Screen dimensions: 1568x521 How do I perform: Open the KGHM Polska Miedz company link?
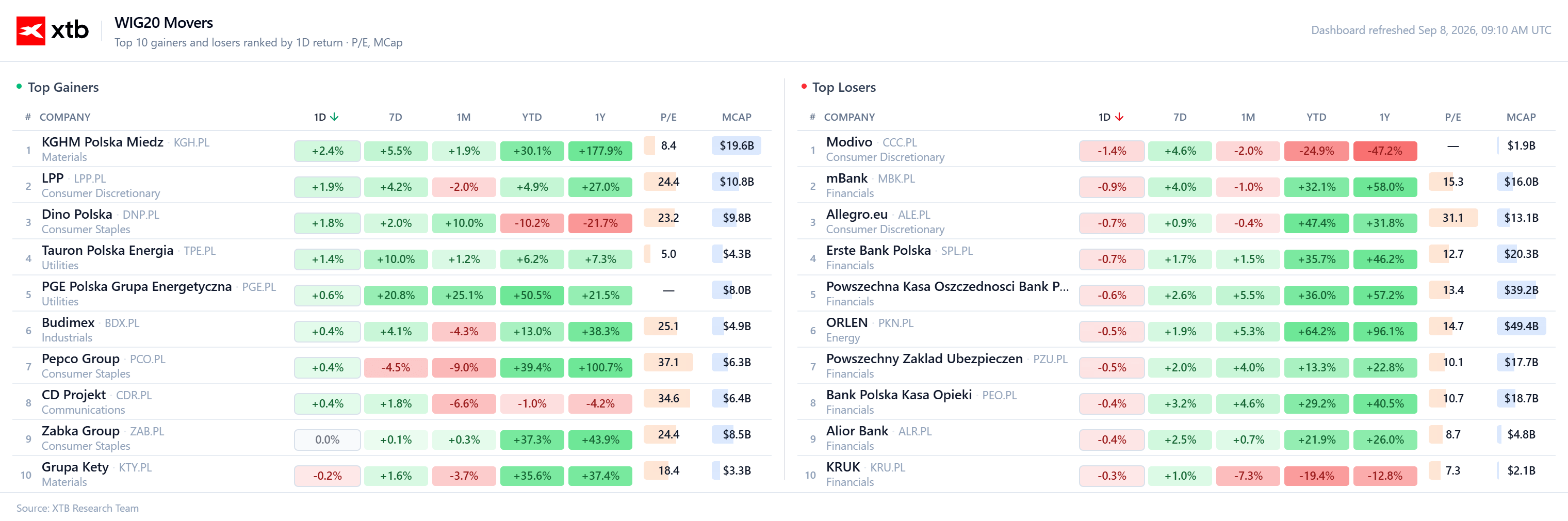pyautogui.click(x=102, y=142)
